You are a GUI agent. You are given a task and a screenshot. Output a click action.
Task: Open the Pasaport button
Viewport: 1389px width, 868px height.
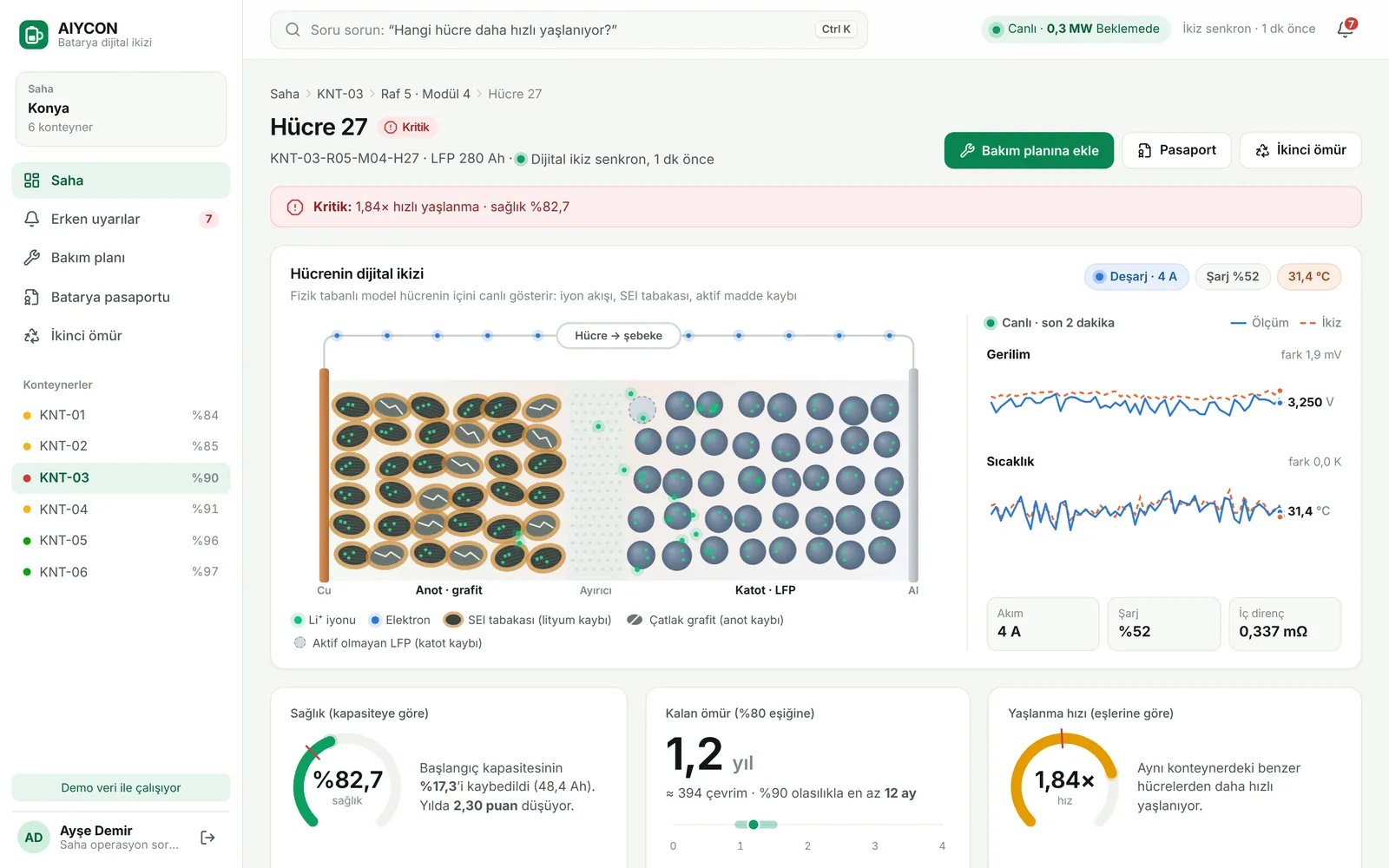click(x=1176, y=150)
